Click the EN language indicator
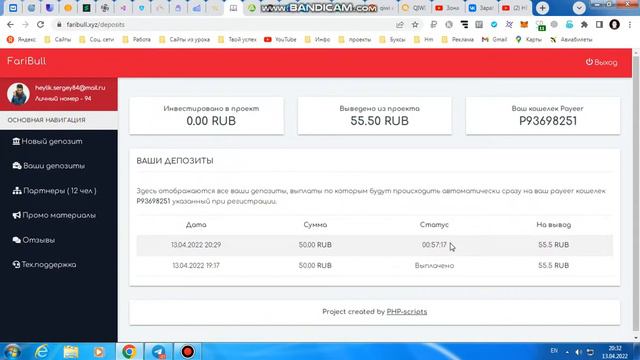 pyautogui.click(x=554, y=351)
